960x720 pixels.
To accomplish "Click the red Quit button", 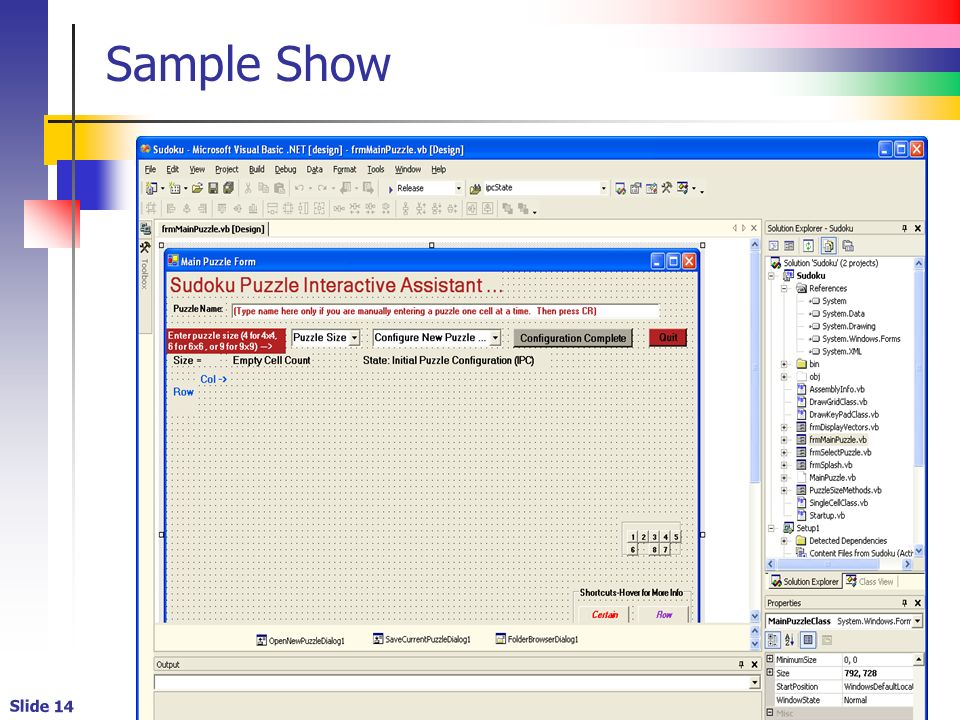I will click(x=668, y=338).
